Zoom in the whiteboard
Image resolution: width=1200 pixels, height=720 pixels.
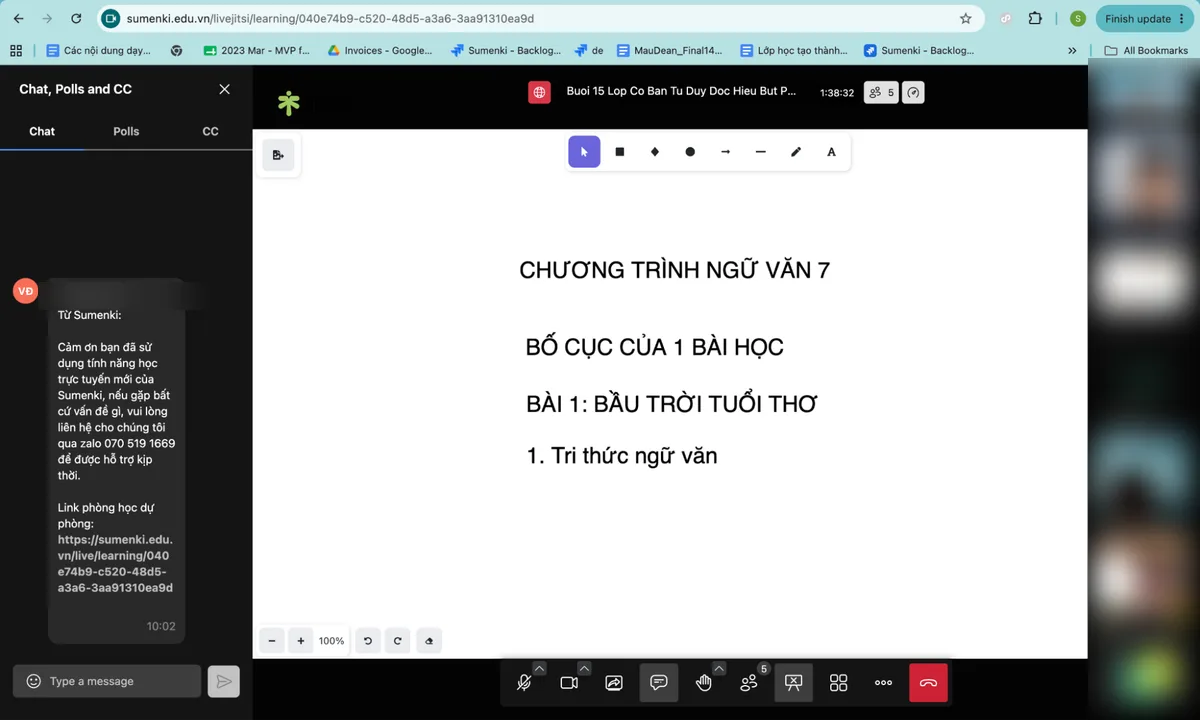click(301, 641)
